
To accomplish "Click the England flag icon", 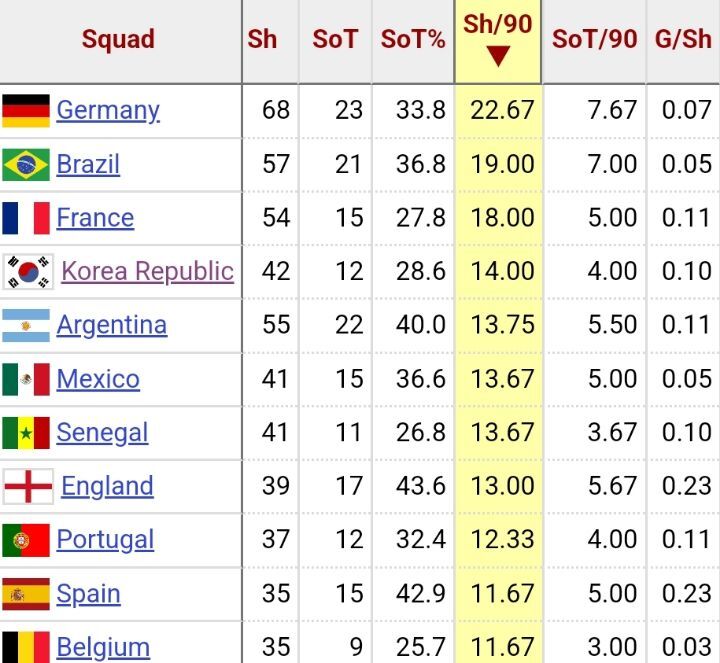I will 28,486.
